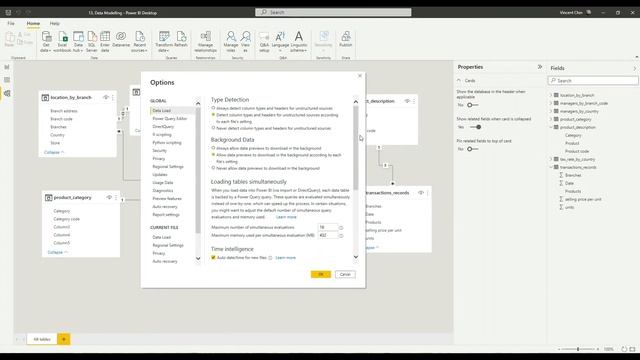Expand product_category in Fields pane

coord(551,119)
